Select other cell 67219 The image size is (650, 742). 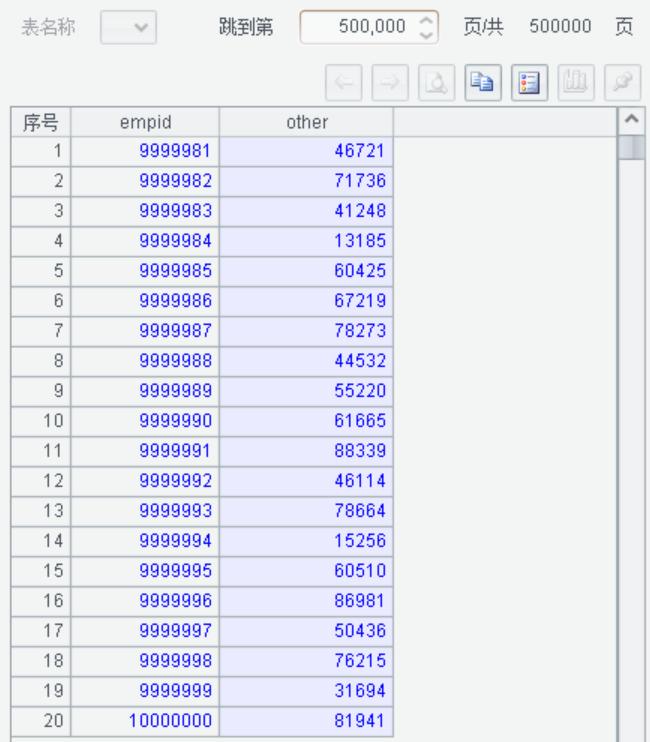(x=307, y=301)
